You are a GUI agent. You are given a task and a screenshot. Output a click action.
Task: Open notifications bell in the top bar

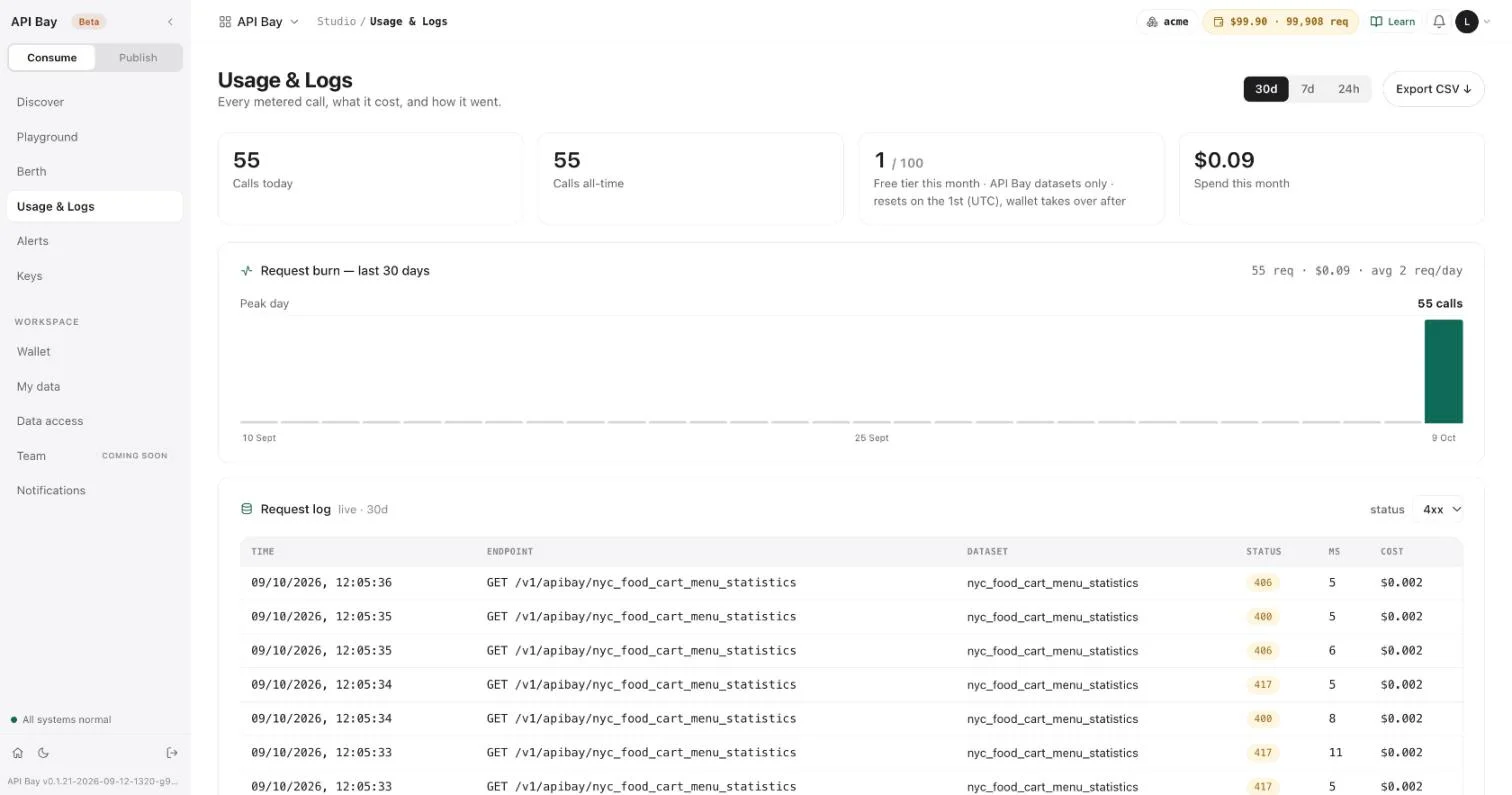pos(1439,21)
